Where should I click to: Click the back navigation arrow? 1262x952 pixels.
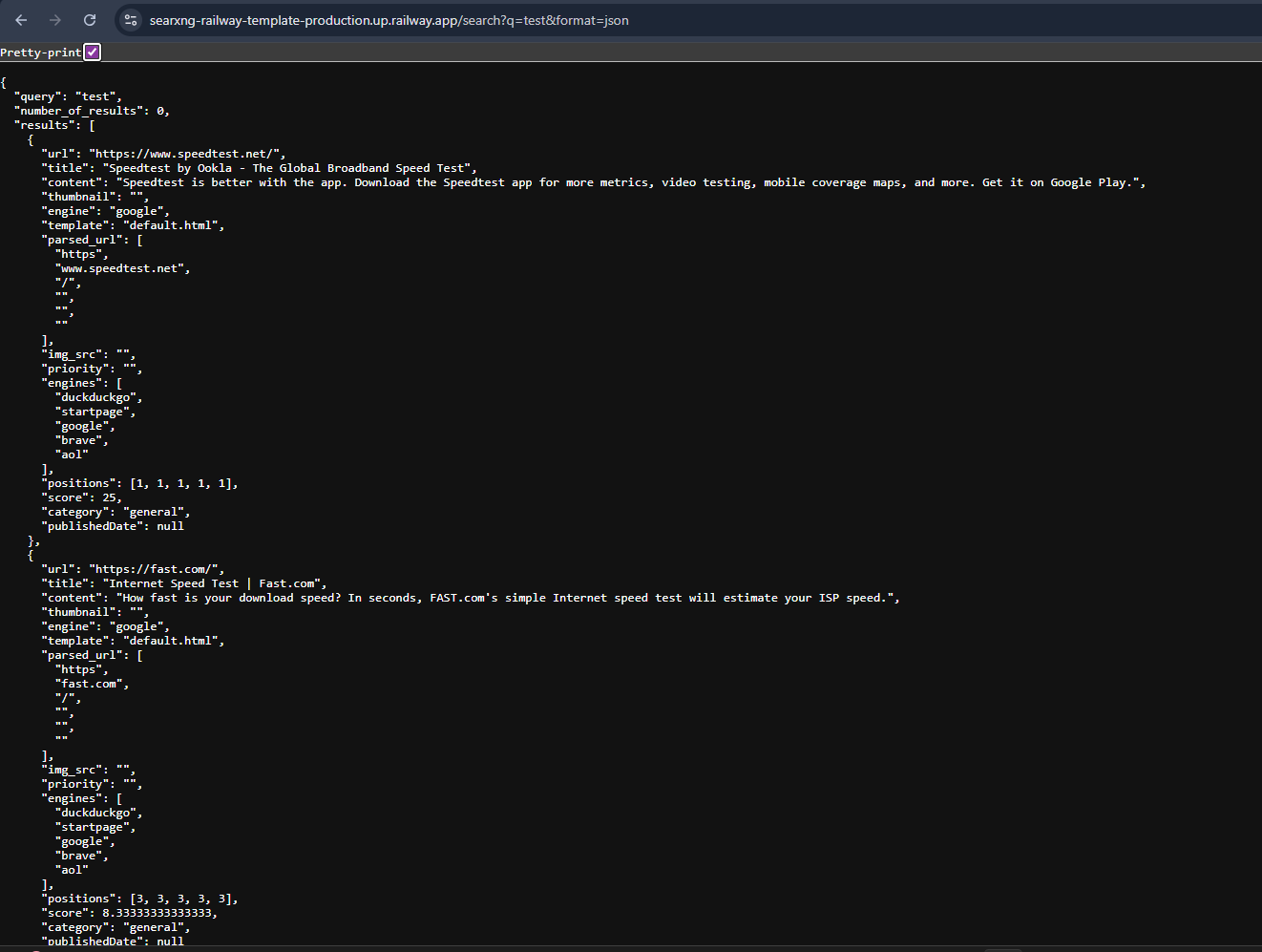(20, 20)
